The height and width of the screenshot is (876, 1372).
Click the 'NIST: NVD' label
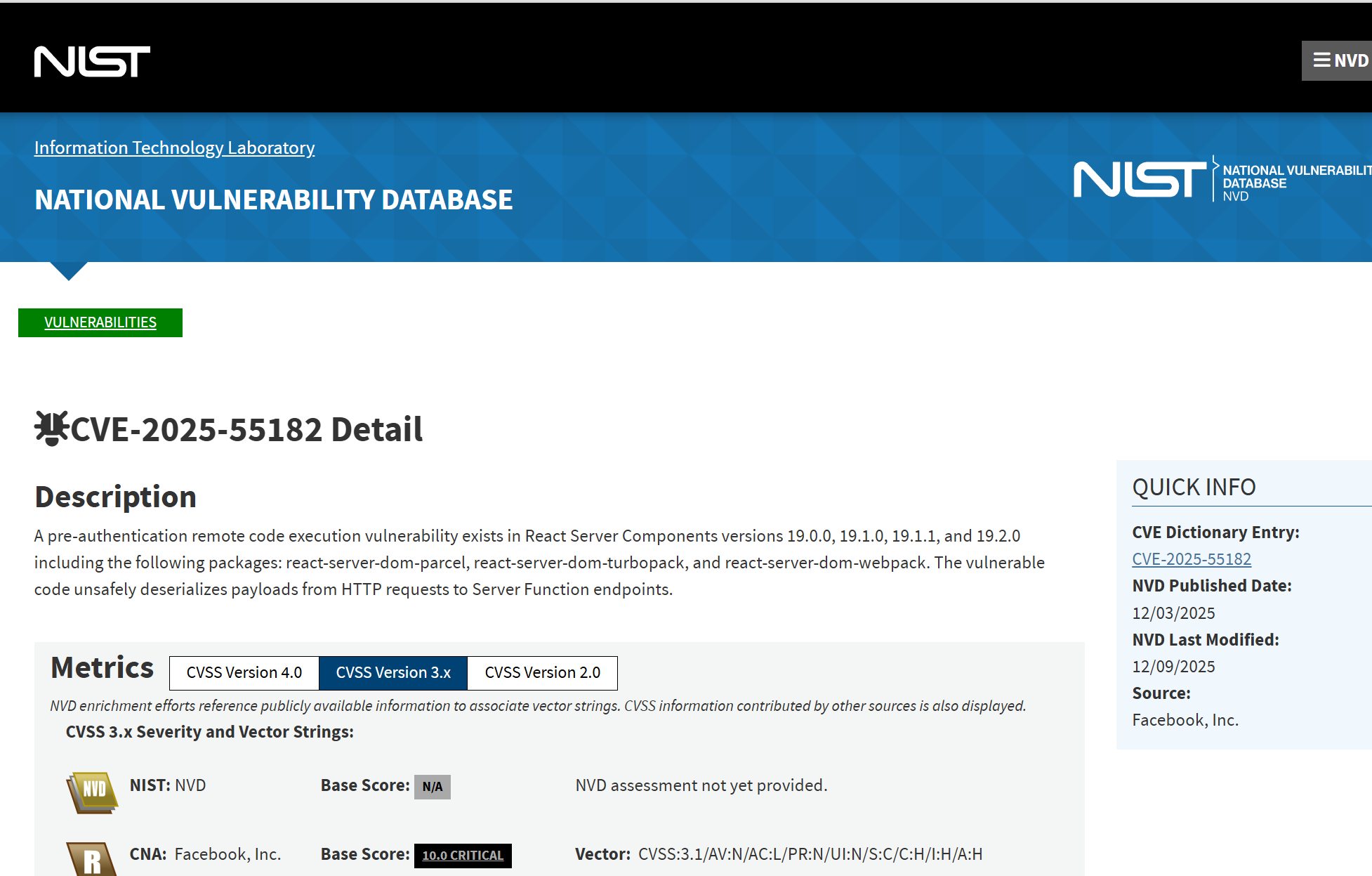pyautogui.click(x=168, y=785)
